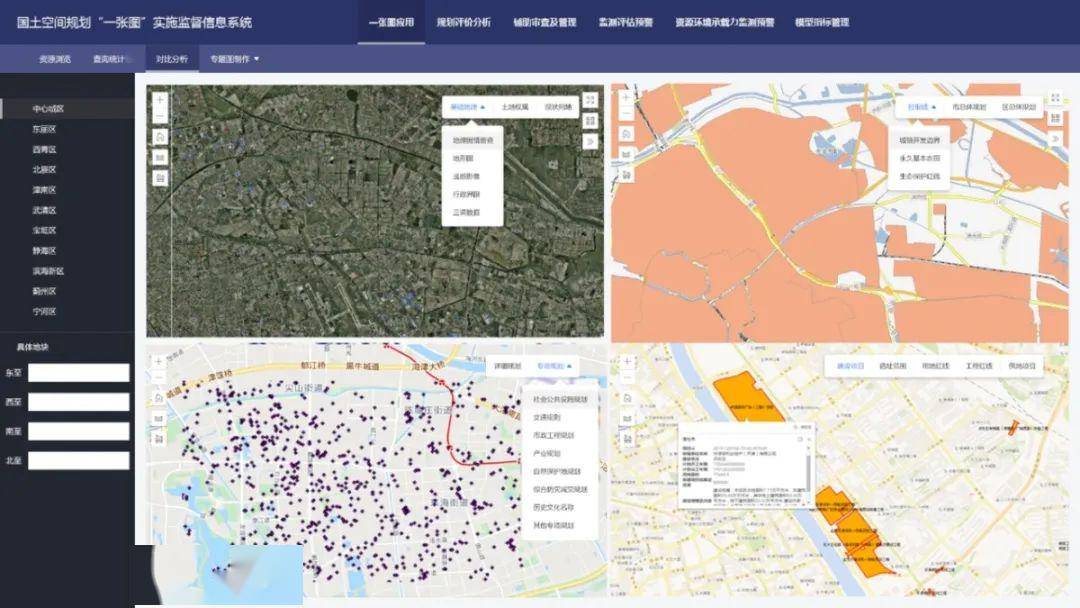Click fullscreen icon on satellite map panel
Image resolution: width=1080 pixels, height=608 pixels.
[590, 100]
